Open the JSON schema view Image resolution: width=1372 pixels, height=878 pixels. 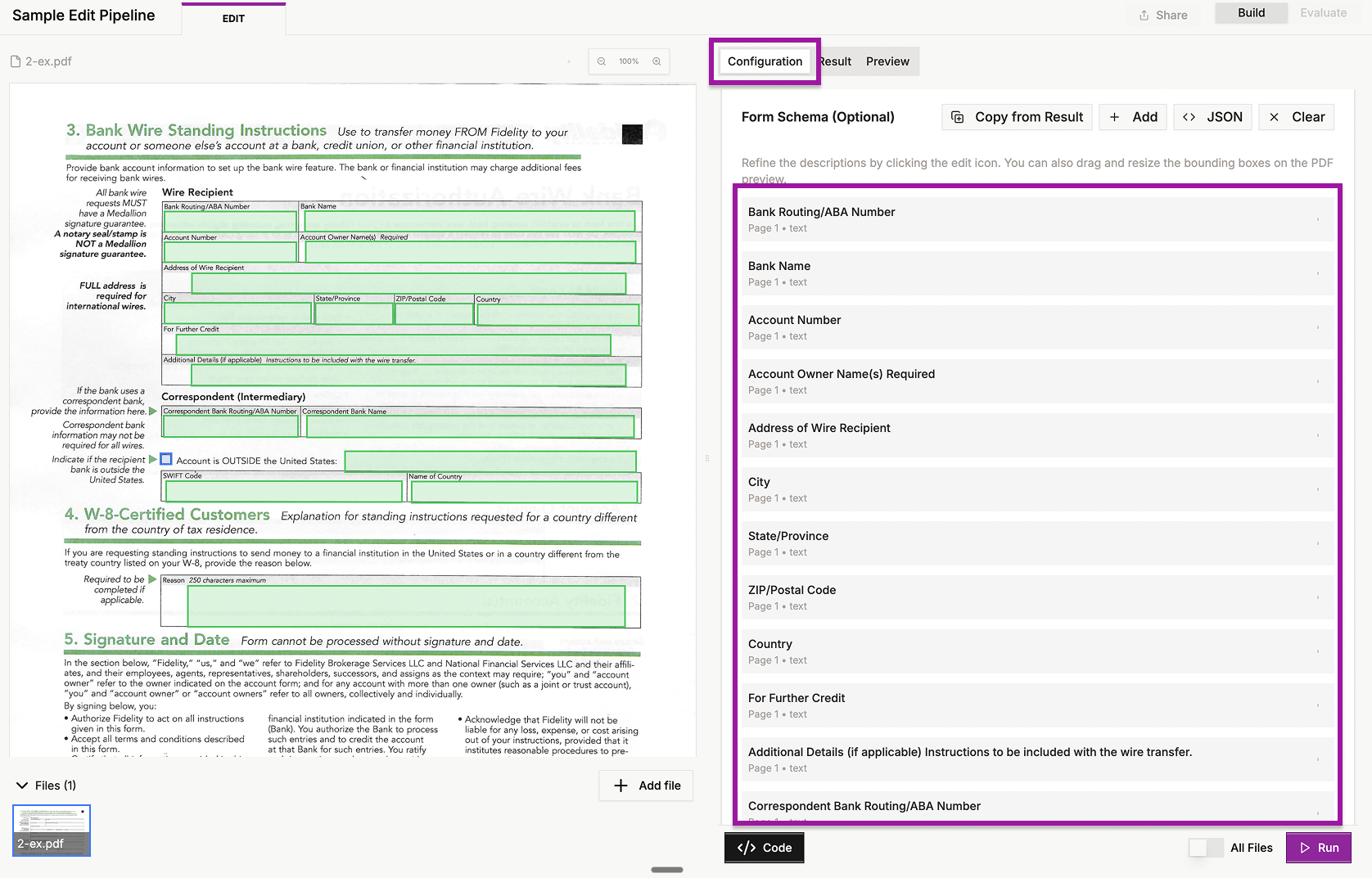click(x=1212, y=117)
